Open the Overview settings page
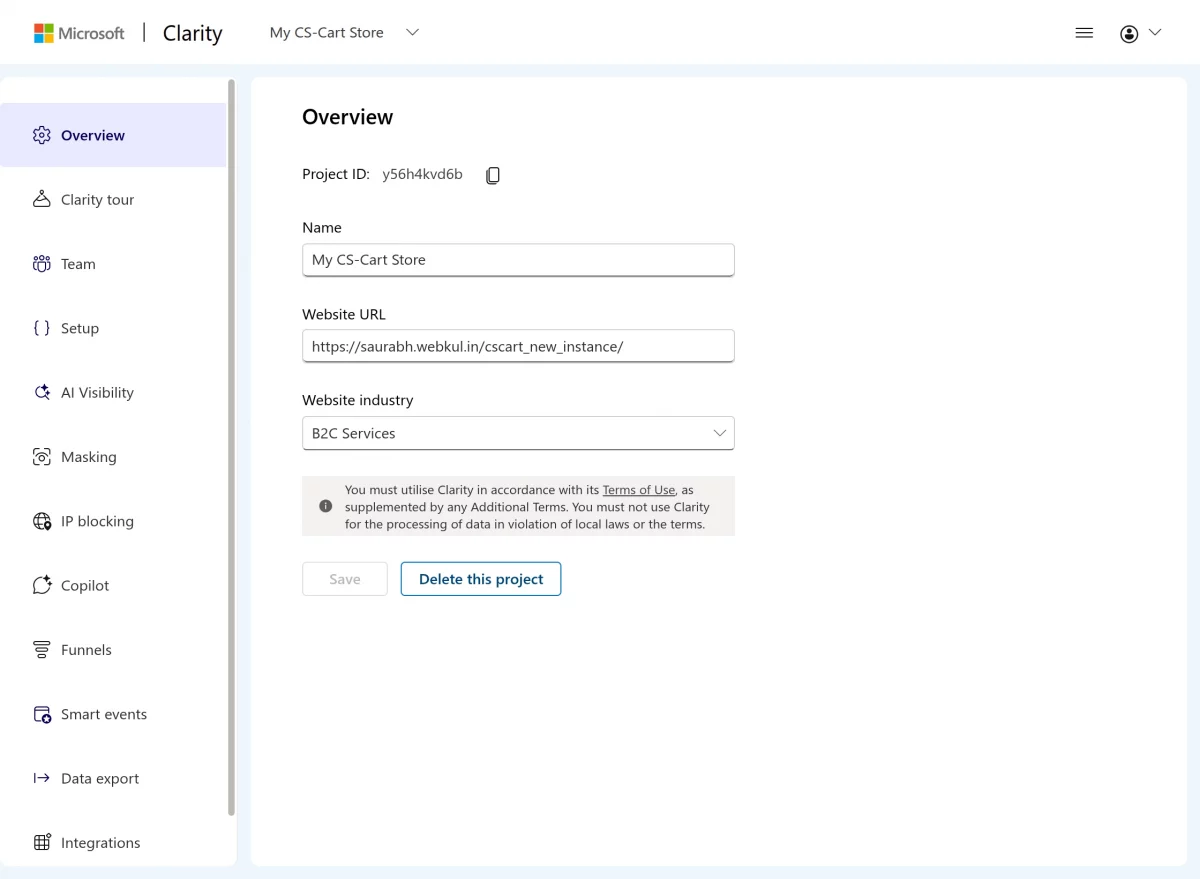 (x=113, y=135)
